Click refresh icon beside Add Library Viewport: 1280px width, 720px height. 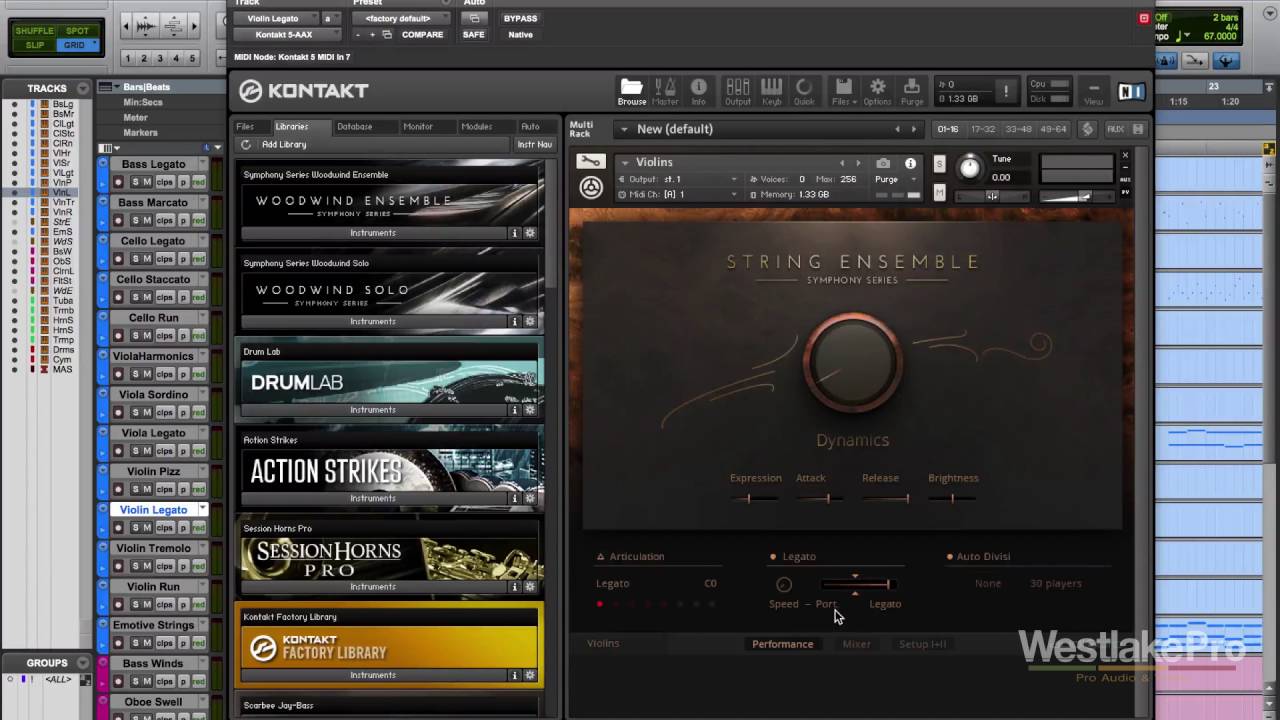click(x=246, y=144)
